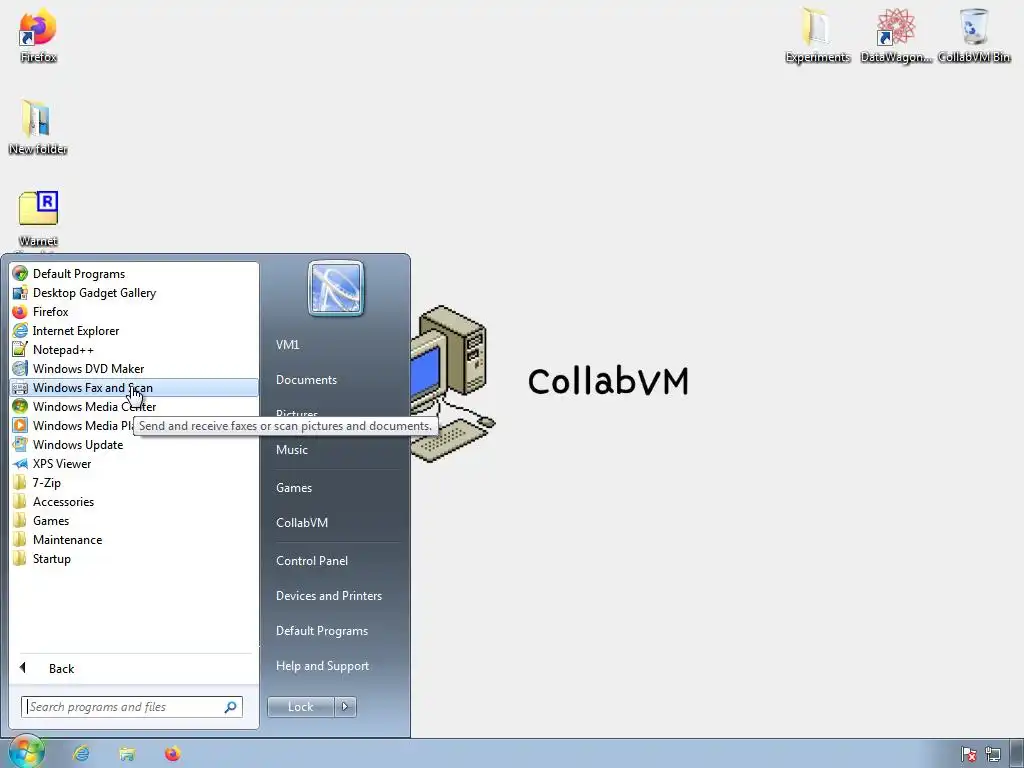
Task: Expand the Startup folder
Action: (x=134, y=558)
